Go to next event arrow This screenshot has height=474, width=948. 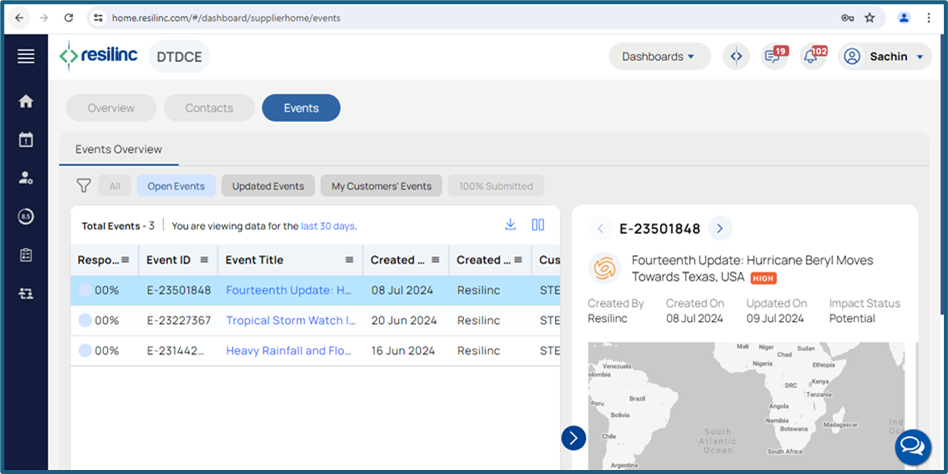720,229
